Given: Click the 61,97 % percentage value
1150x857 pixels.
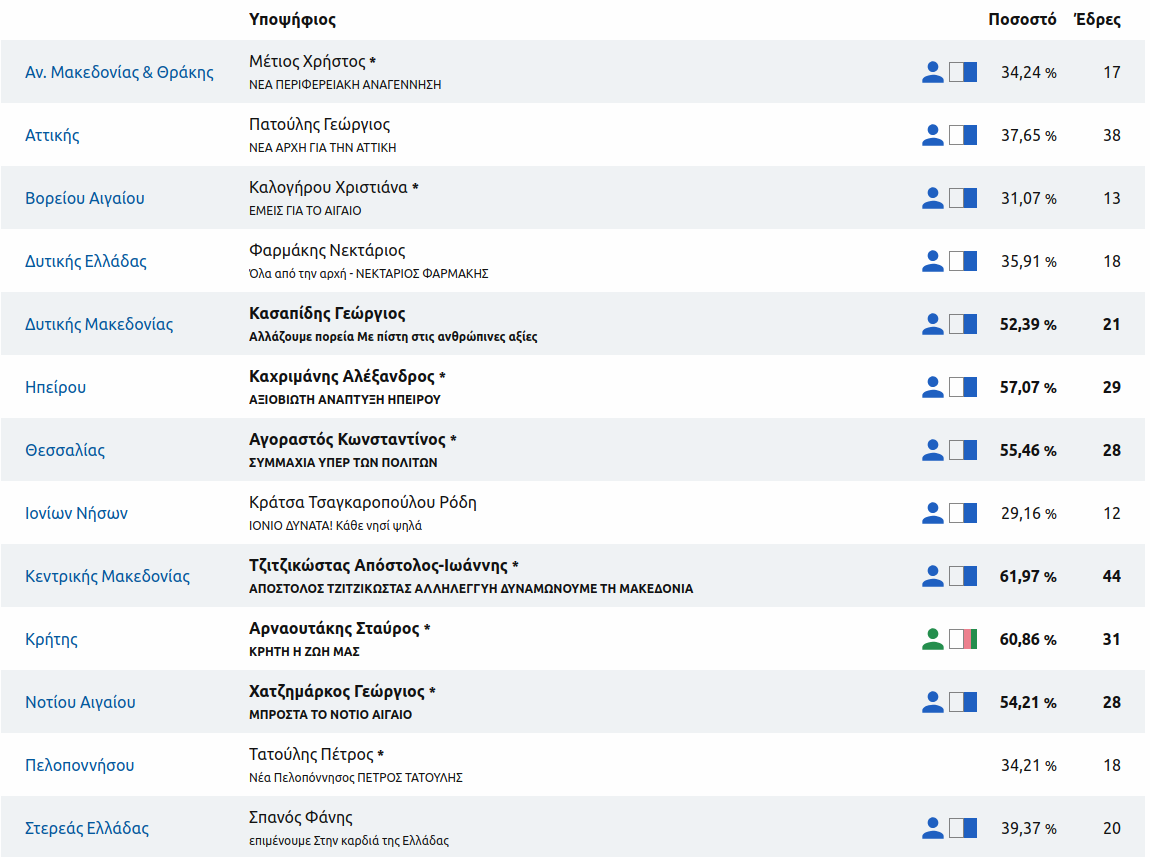Looking at the screenshot, I should 1028,577.
